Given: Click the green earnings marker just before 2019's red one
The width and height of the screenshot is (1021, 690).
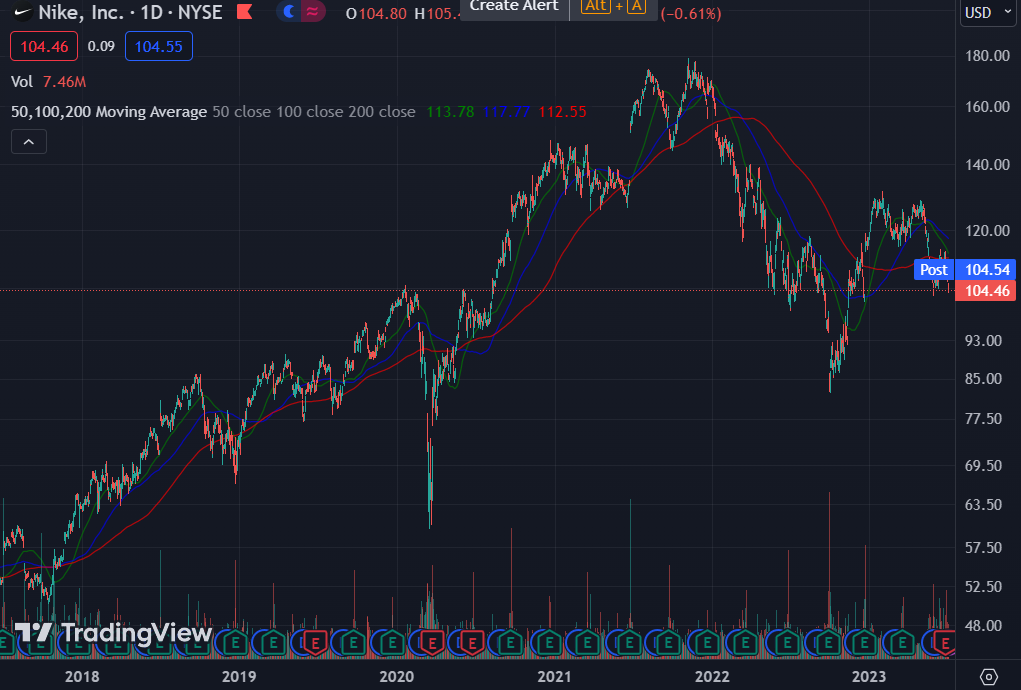Looking at the screenshot, I should coord(273,644).
